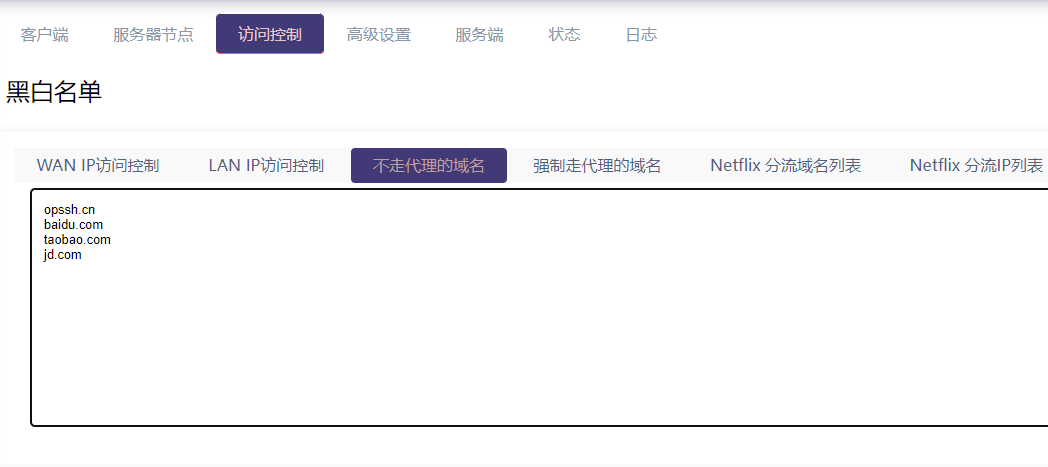Select the 访问控制 tab
This screenshot has height=467, width=1048.
click(x=270, y=34)
